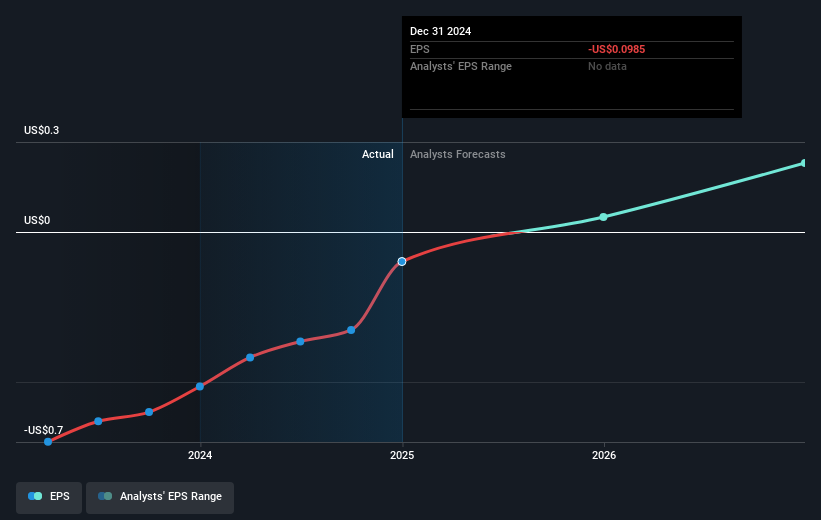
Task: Click the Dec 31 2024 tooltip date
Action: point(440,31)
